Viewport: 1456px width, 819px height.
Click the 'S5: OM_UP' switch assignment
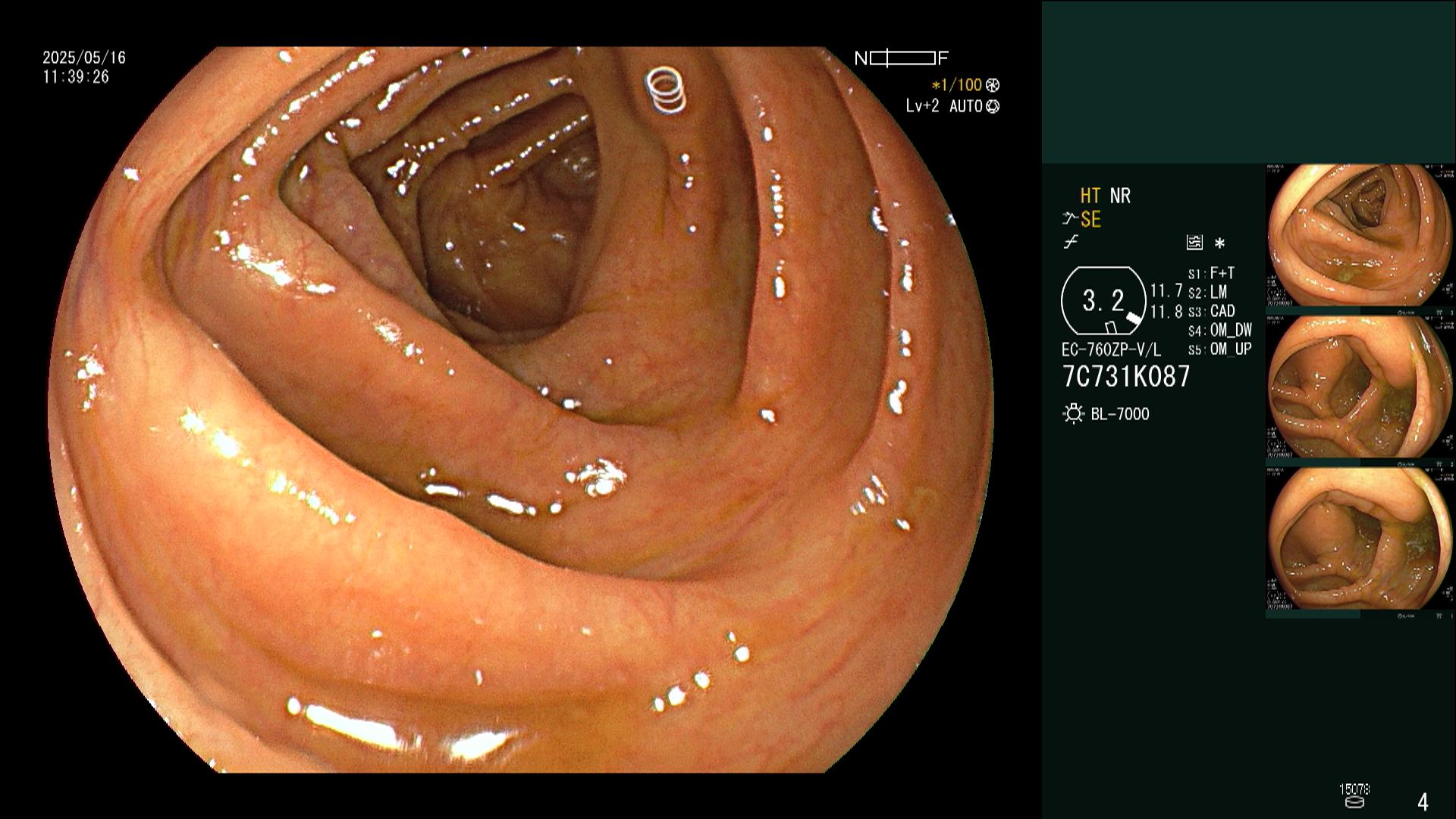pyautogui.click(x=1219, y=349)
